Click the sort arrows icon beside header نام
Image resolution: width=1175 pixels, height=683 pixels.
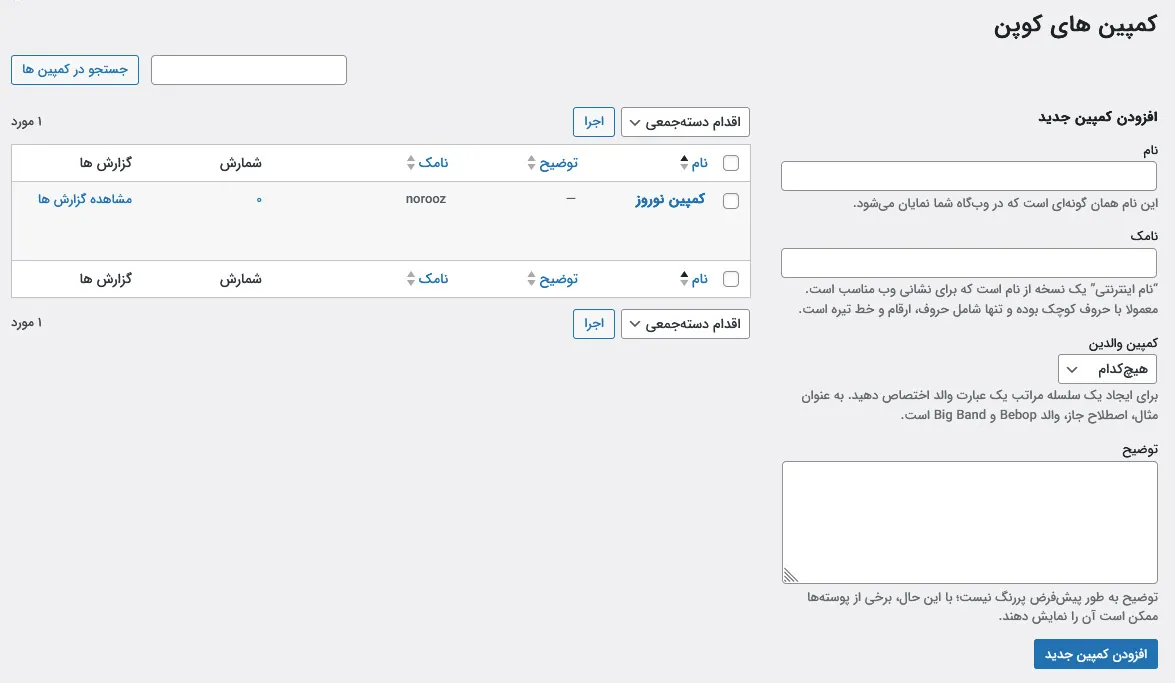pos(684,163)
